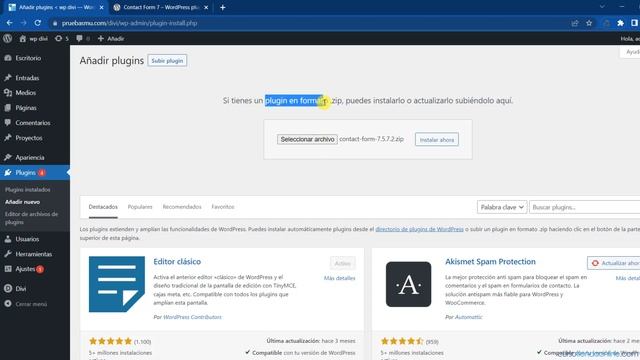Viewport: 640px width, 360px height.
Task: Click Actualizar ahora for Akismet
Action: tap(614, 263)
